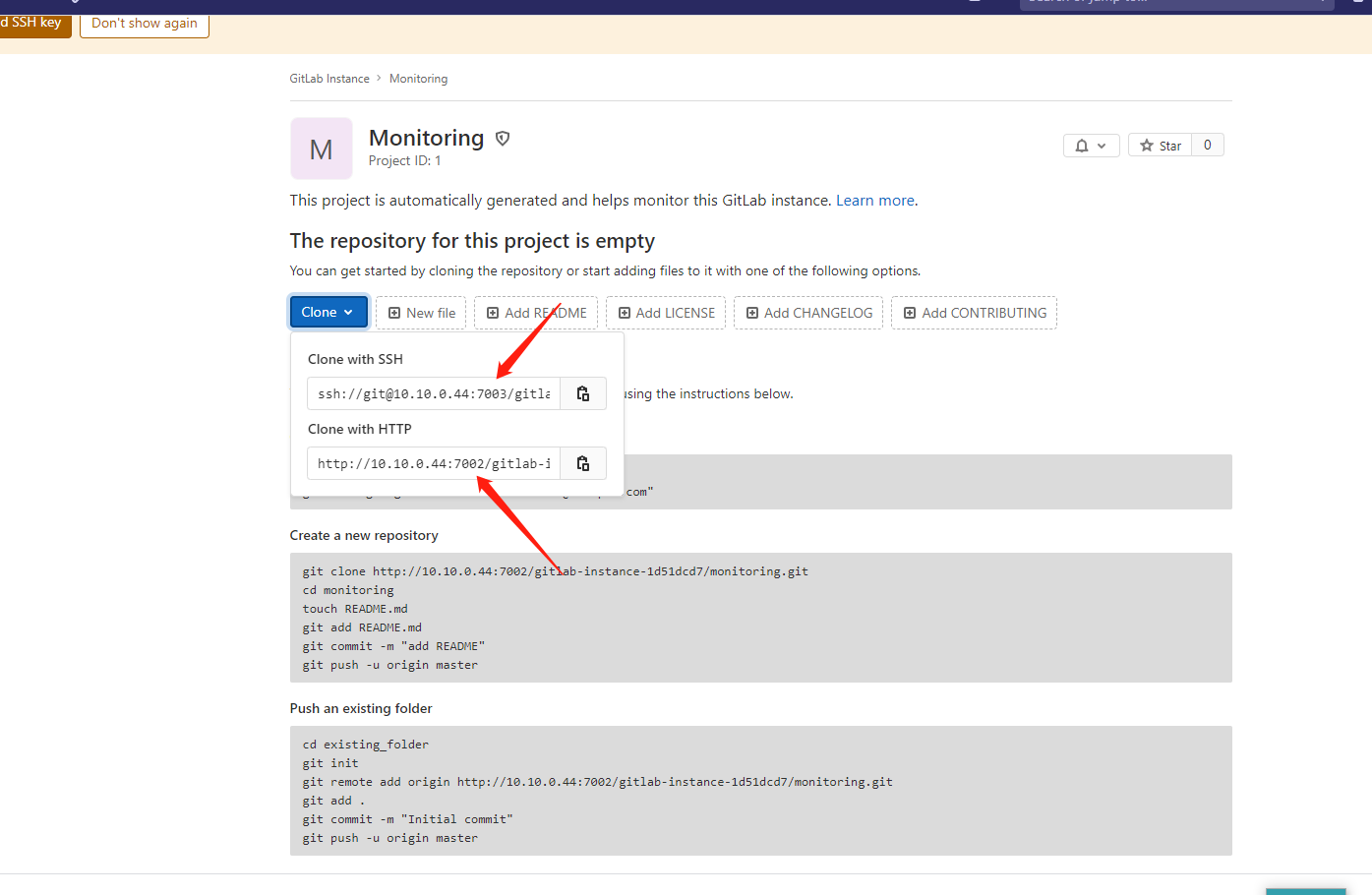
Task: Open notification bell dropdown
Action: (x=1091, y=146)
